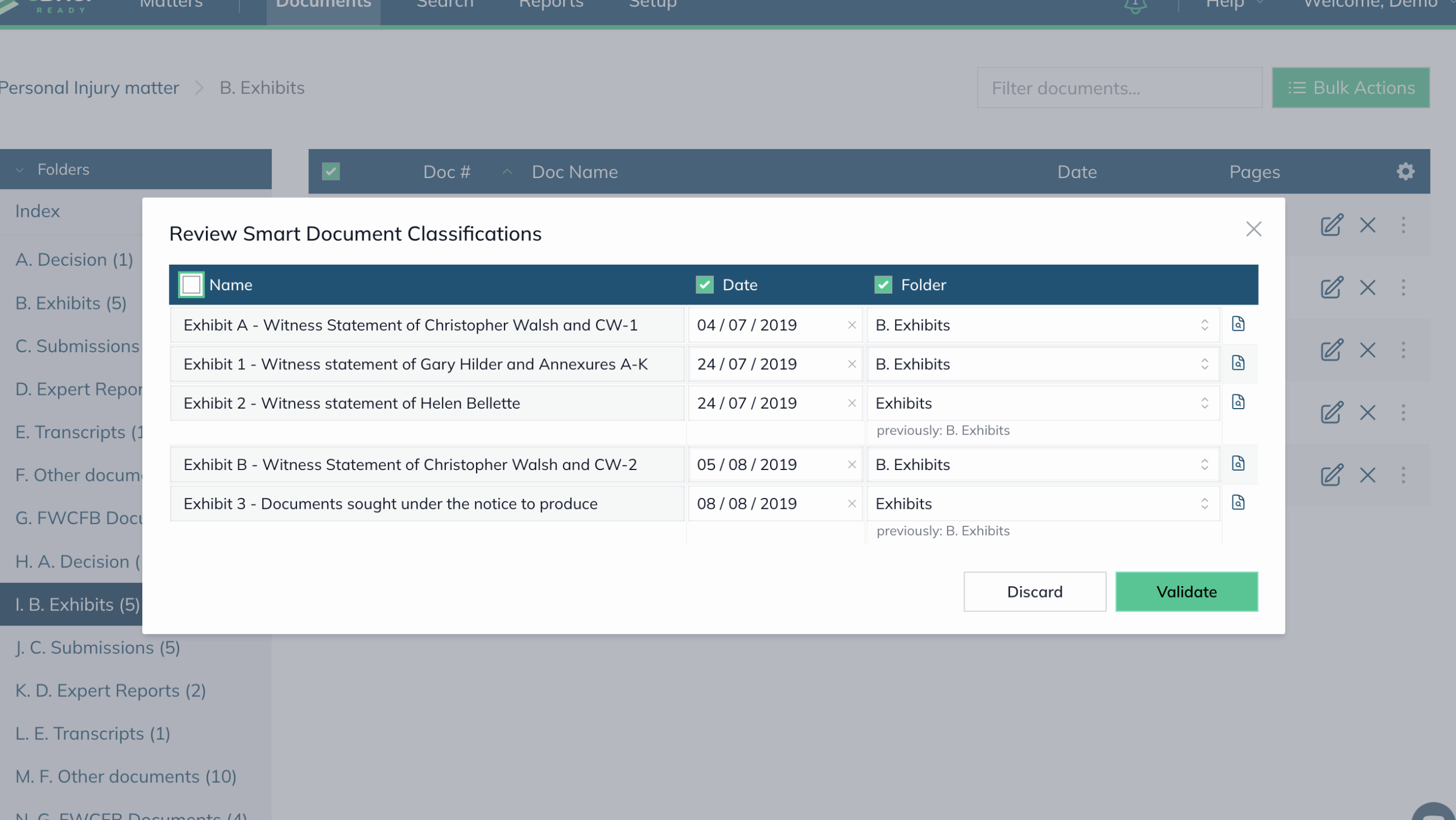
Task: Clear the 04/07/2019 date field
Action: 851,325
